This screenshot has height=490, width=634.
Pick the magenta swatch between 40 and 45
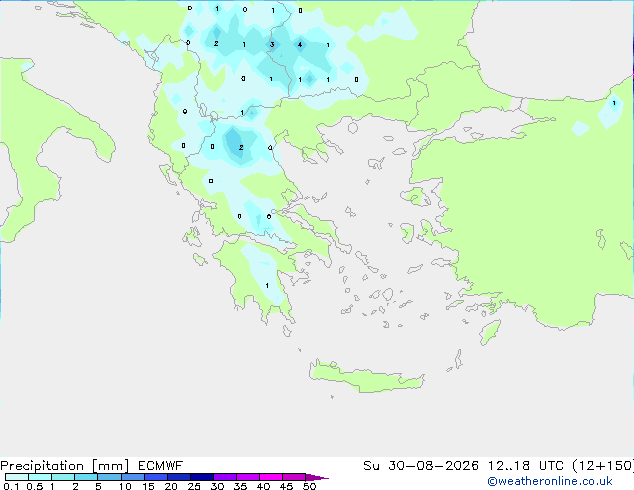click(x=271, y=477)
